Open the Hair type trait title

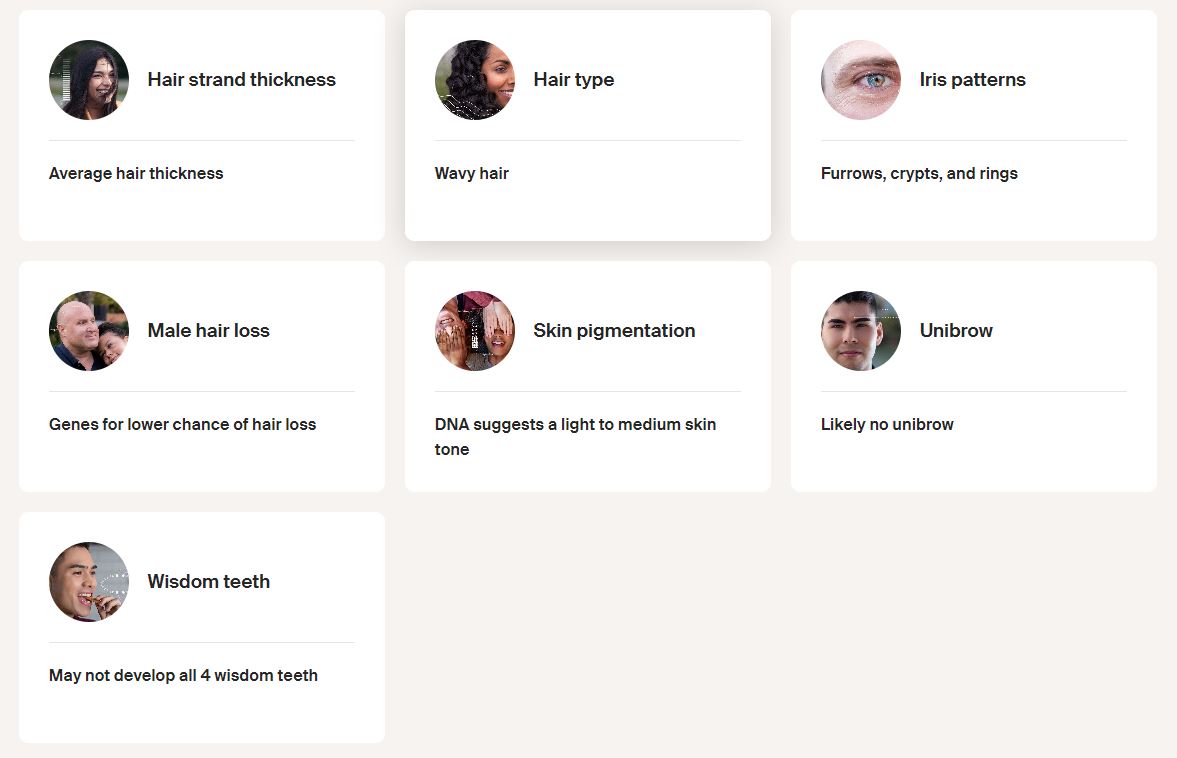(573, 80)
